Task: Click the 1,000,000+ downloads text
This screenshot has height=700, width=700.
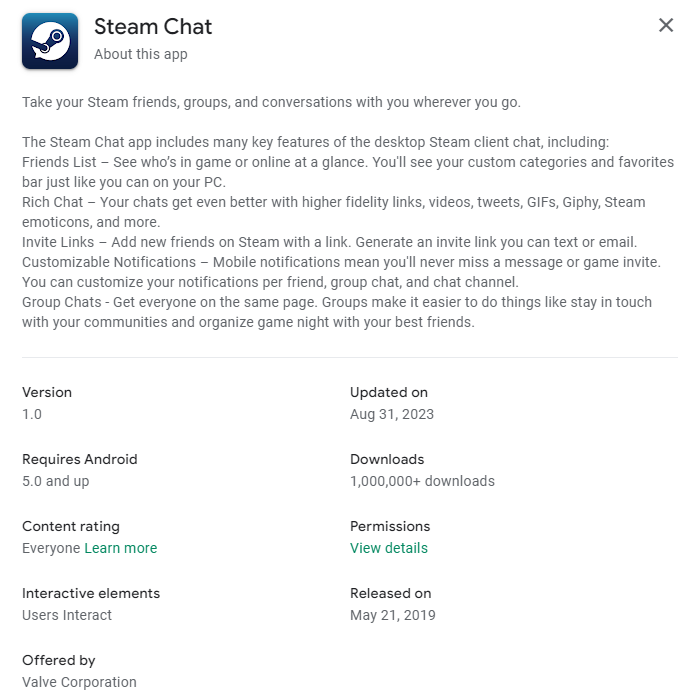Action: pos(422,481)
